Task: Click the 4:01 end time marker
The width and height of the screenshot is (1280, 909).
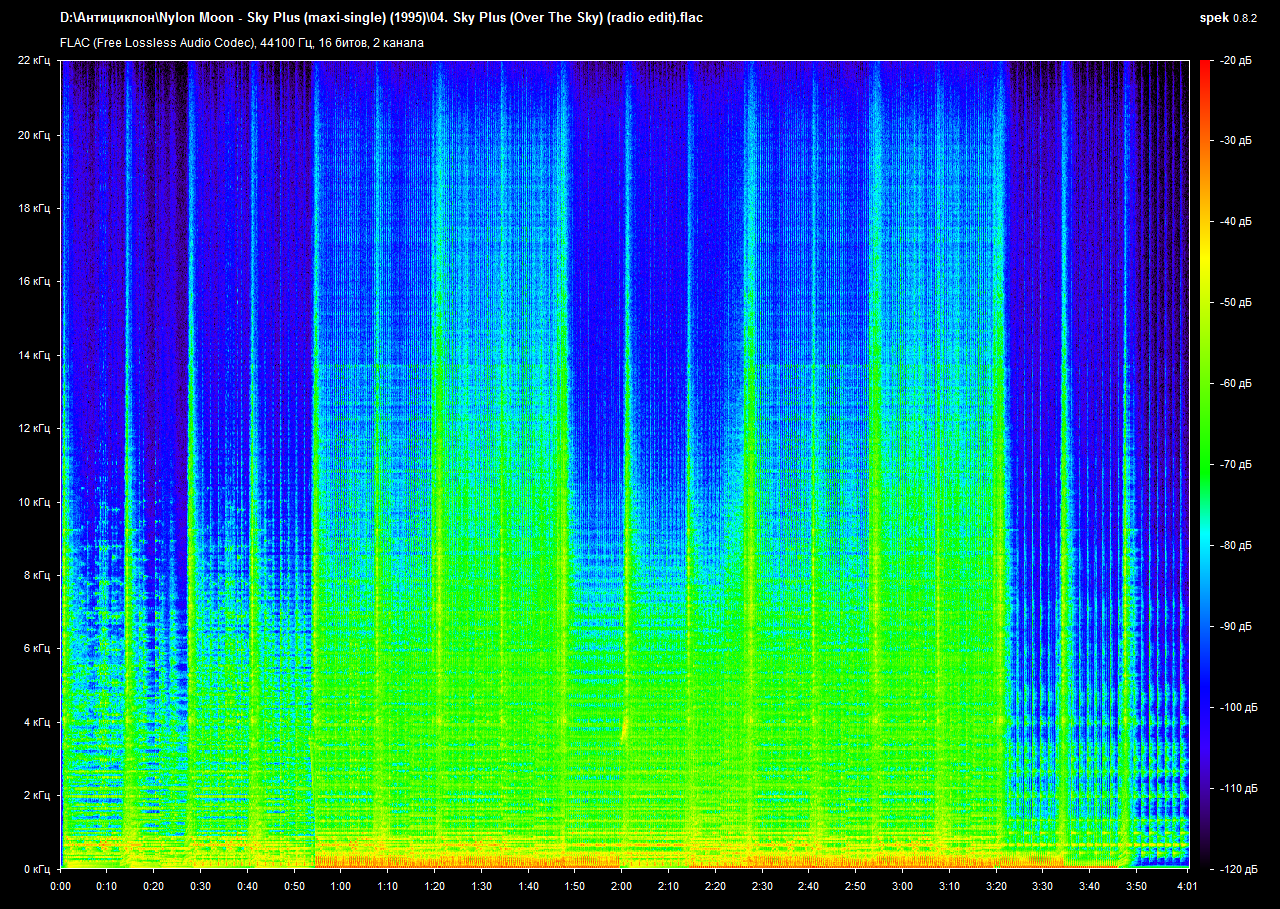Action: pos(1186,886)
